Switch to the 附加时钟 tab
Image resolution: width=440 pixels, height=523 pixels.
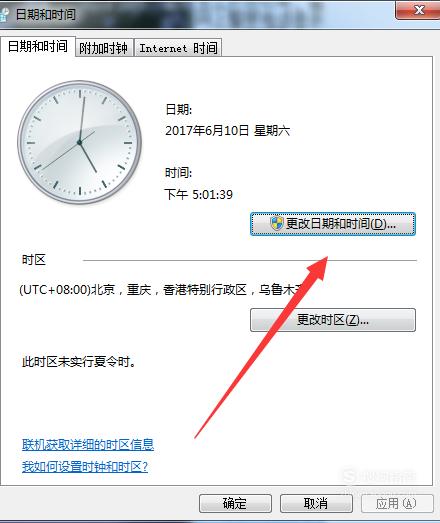click(104, 48)
